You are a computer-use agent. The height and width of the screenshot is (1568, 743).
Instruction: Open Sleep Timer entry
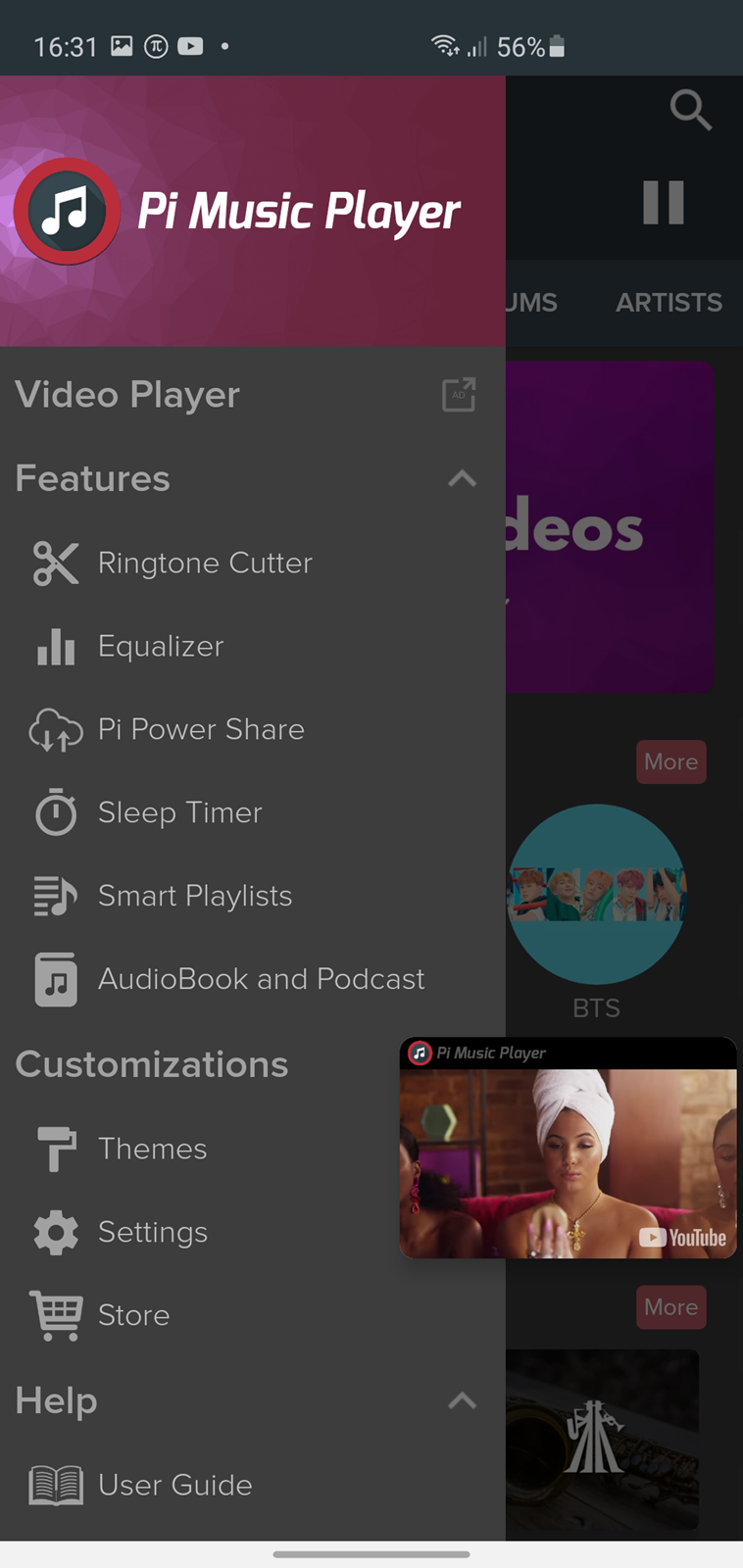click(x=180, y=813)
